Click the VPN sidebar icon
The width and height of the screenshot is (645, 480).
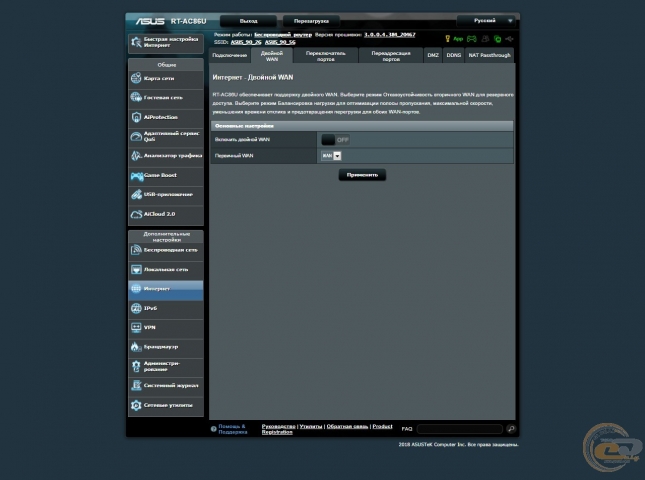(137, 327)
